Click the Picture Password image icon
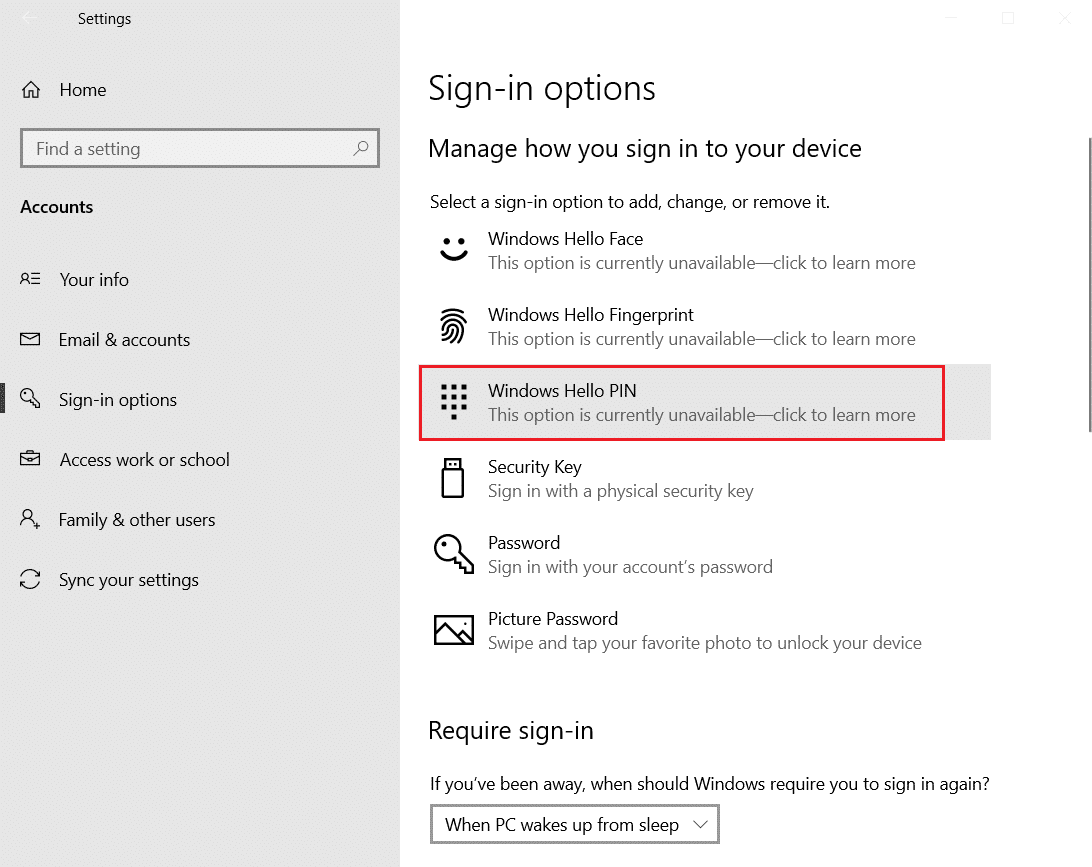This screenshot has width=1092, height=867. click(453, 630)
